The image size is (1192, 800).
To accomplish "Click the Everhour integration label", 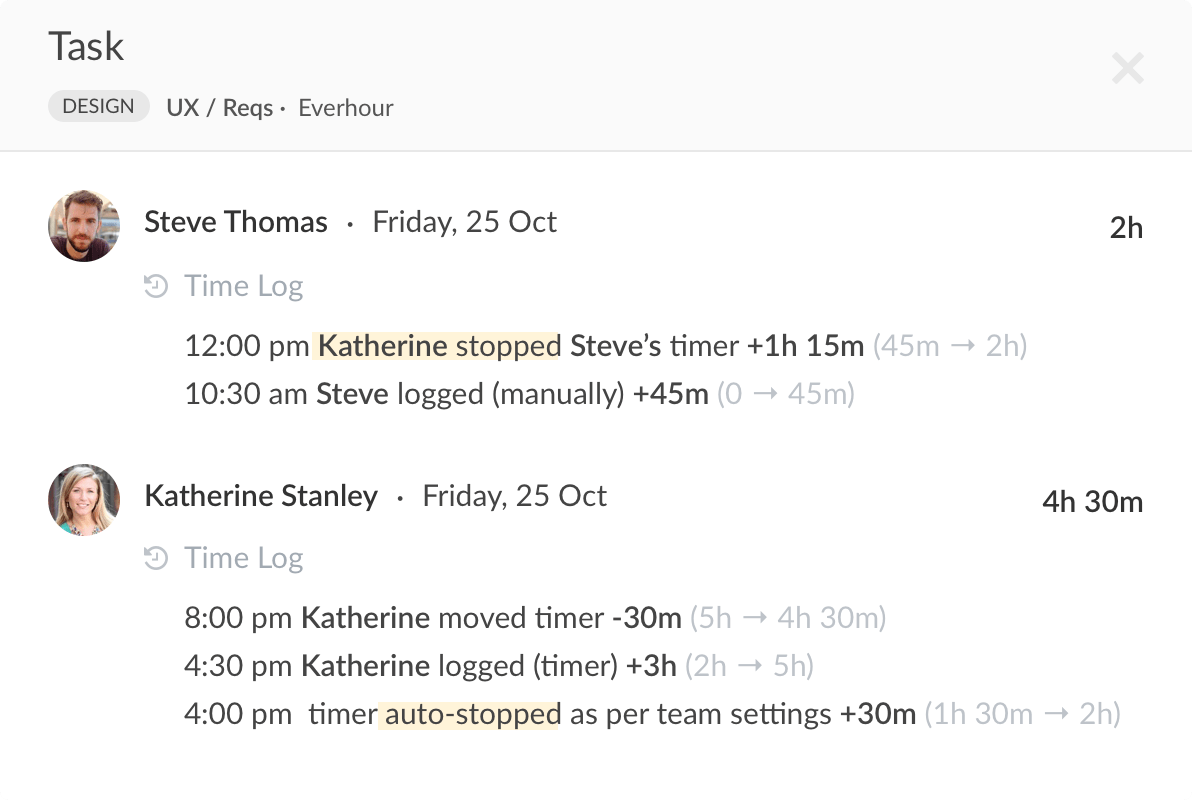I will point(345,108).
